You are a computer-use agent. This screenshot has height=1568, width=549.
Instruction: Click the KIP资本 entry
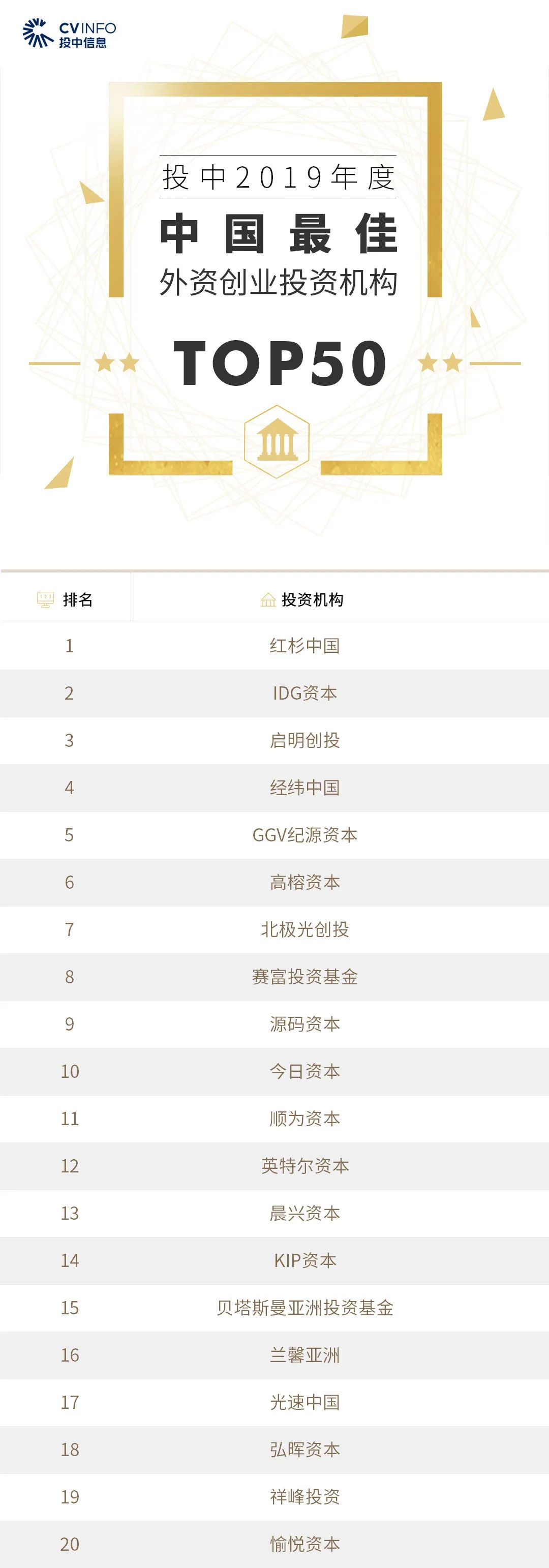305,1260
